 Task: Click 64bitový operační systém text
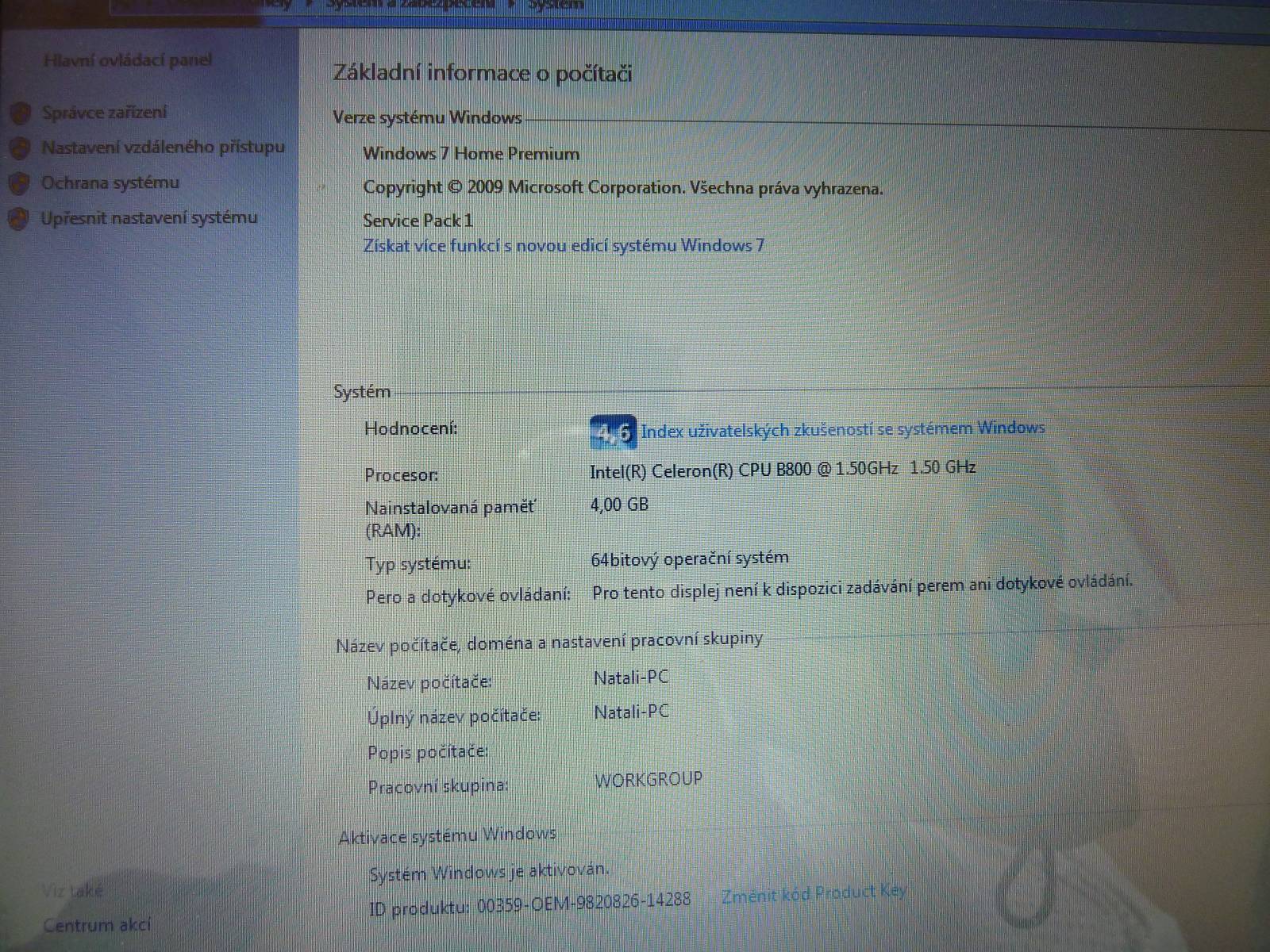(690, 559)
